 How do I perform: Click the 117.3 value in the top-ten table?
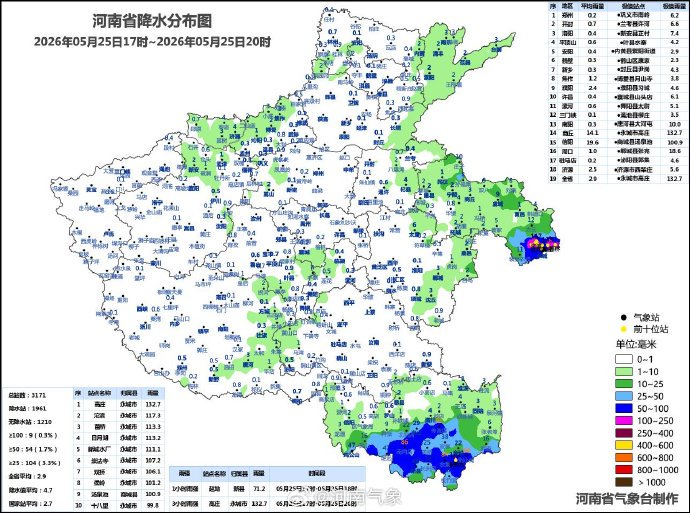pos(153,415)
